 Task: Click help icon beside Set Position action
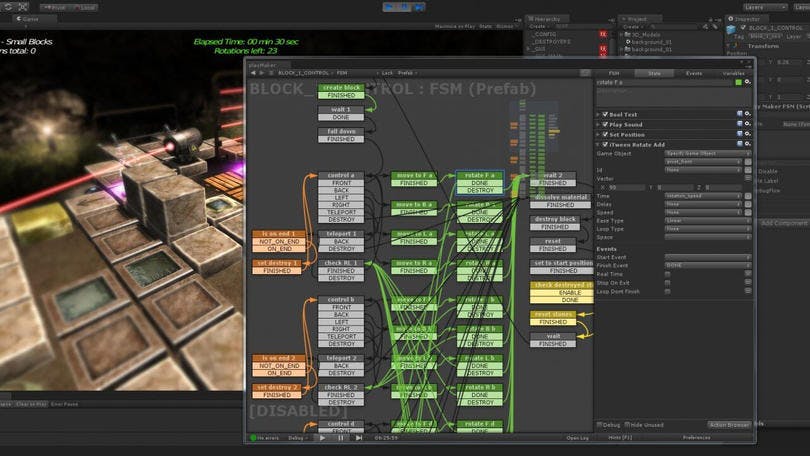point(740,134)
